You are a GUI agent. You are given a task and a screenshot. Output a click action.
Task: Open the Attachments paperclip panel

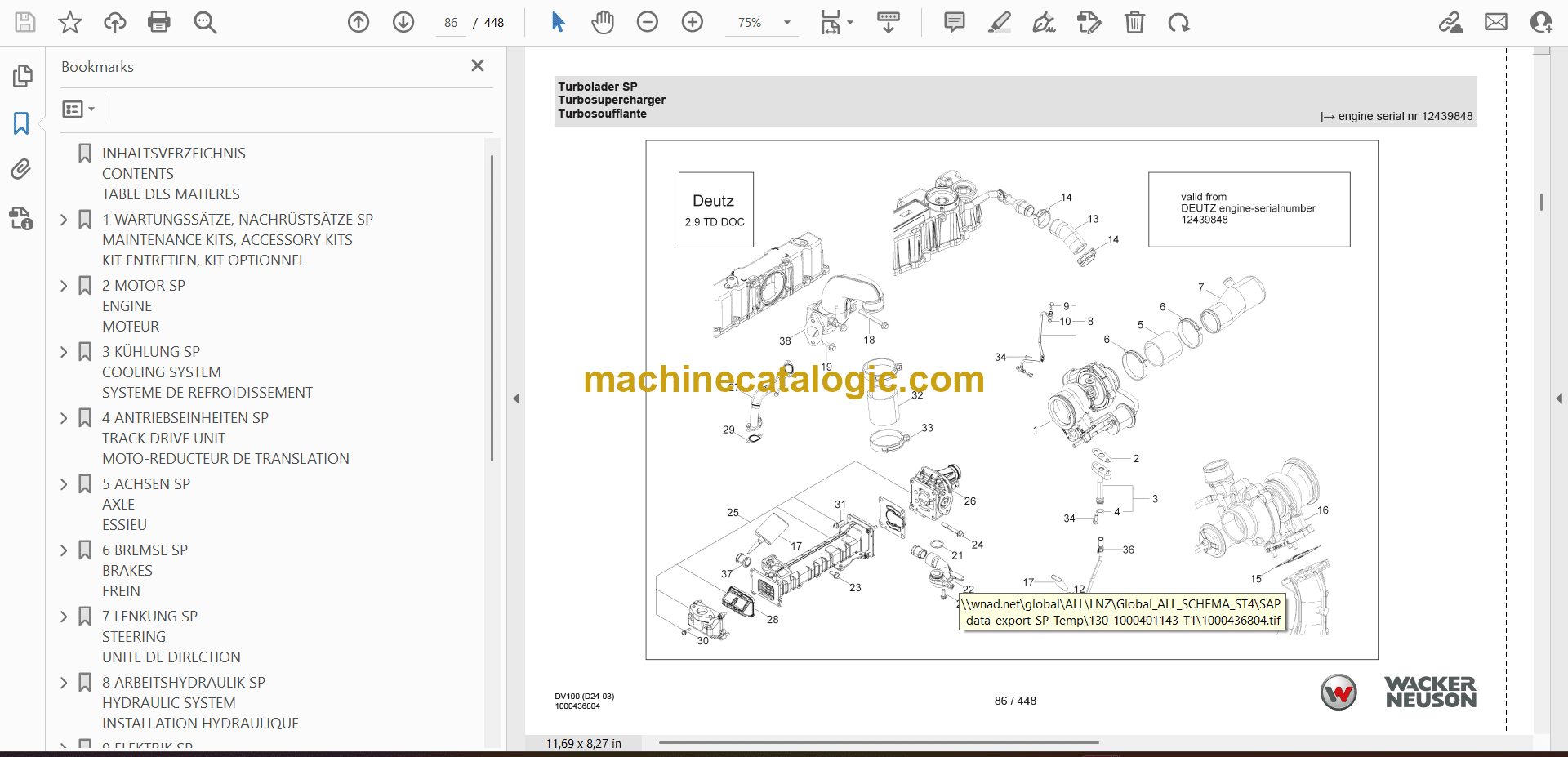[21, 169]
